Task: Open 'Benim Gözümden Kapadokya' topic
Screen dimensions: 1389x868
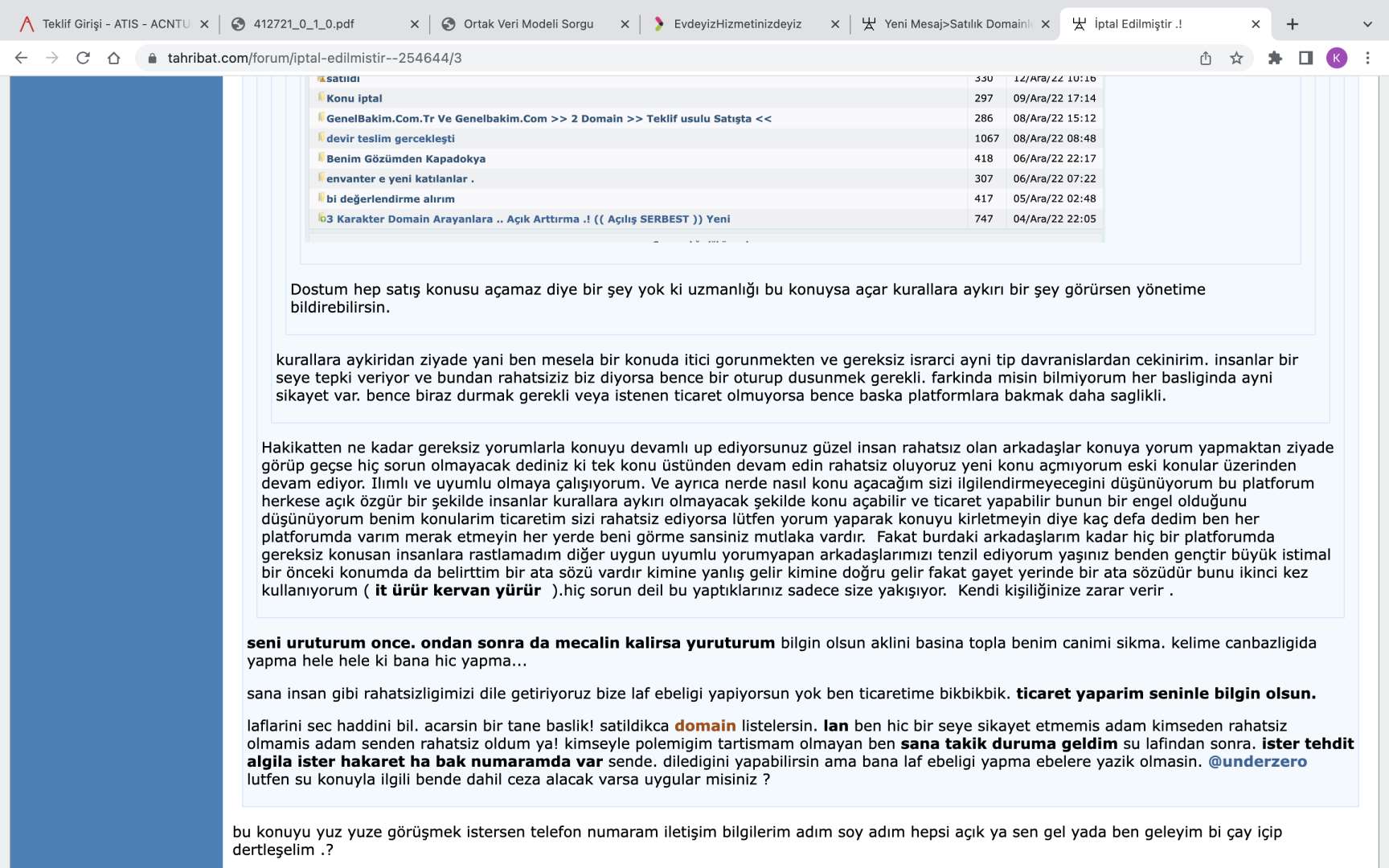Action: coord(406,158)
